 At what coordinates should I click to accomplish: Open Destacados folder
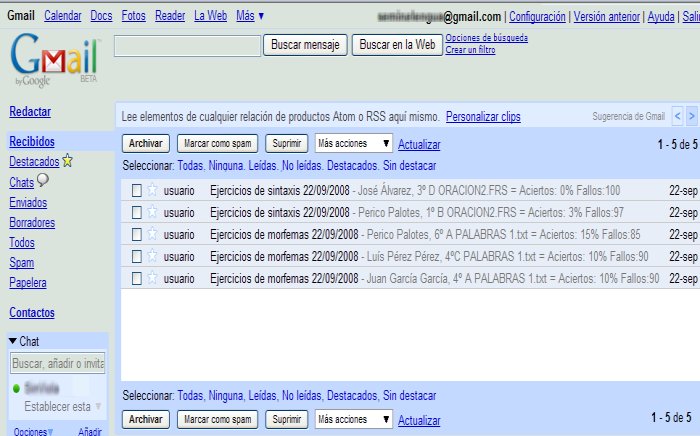(x=34, y=162)
